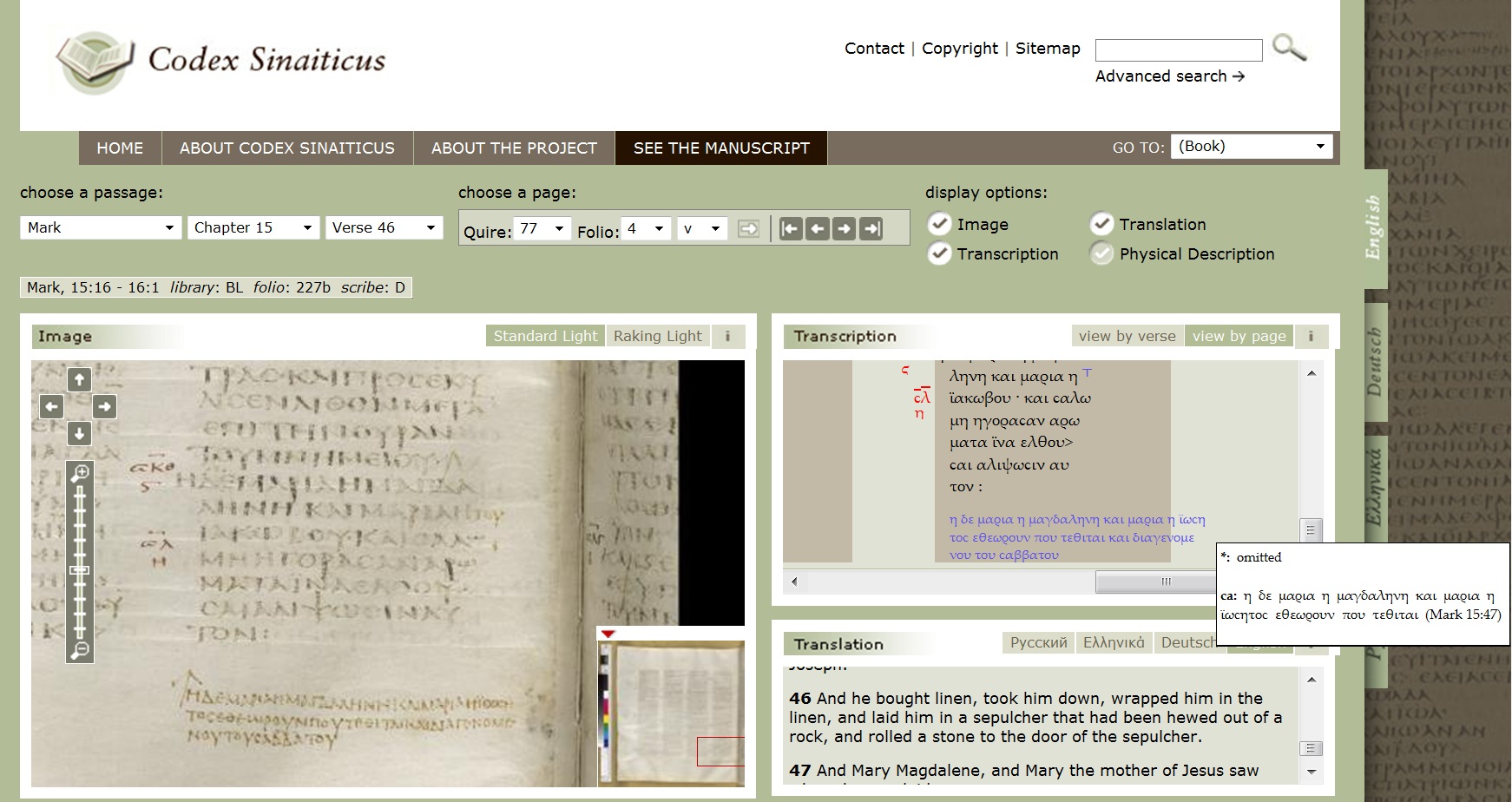The width and height of the screenshot is (1512, 802).
Task: Pan manuscript image right arrow
Action: [x=104, y=406]
